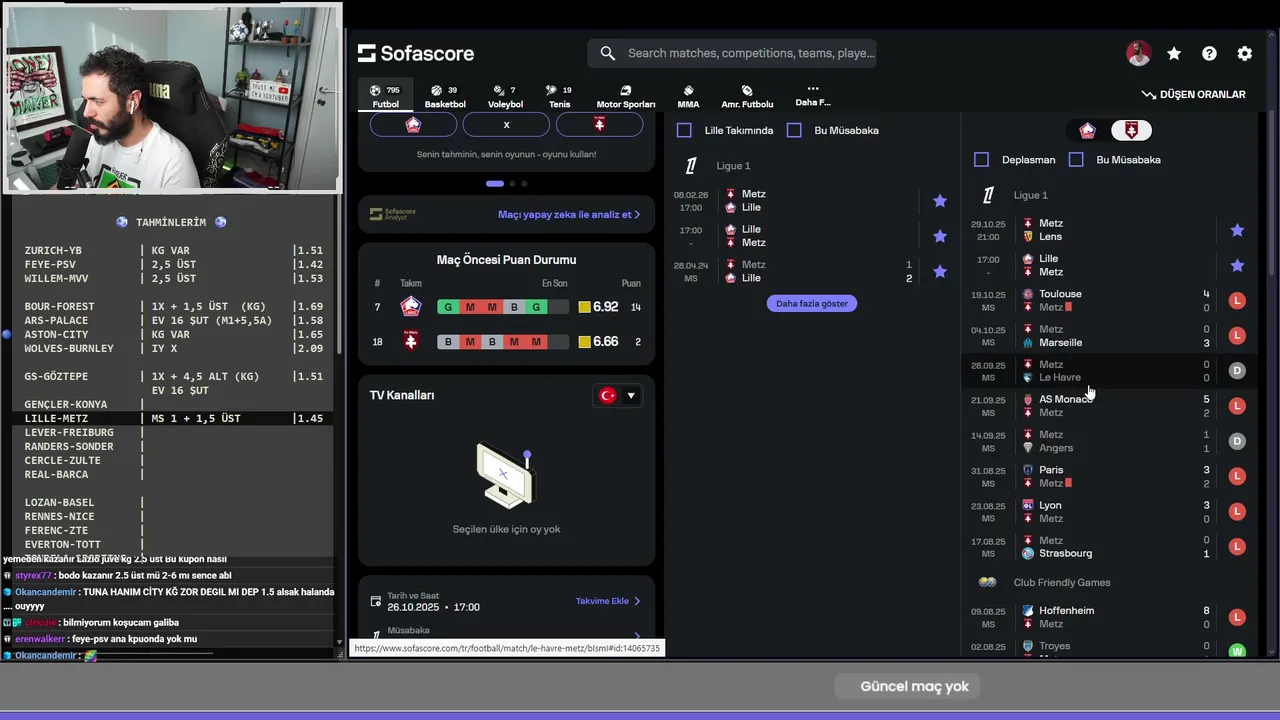Open favorites star icon in header
This screenshot has height=720, width=1280.
(1174, 54)
